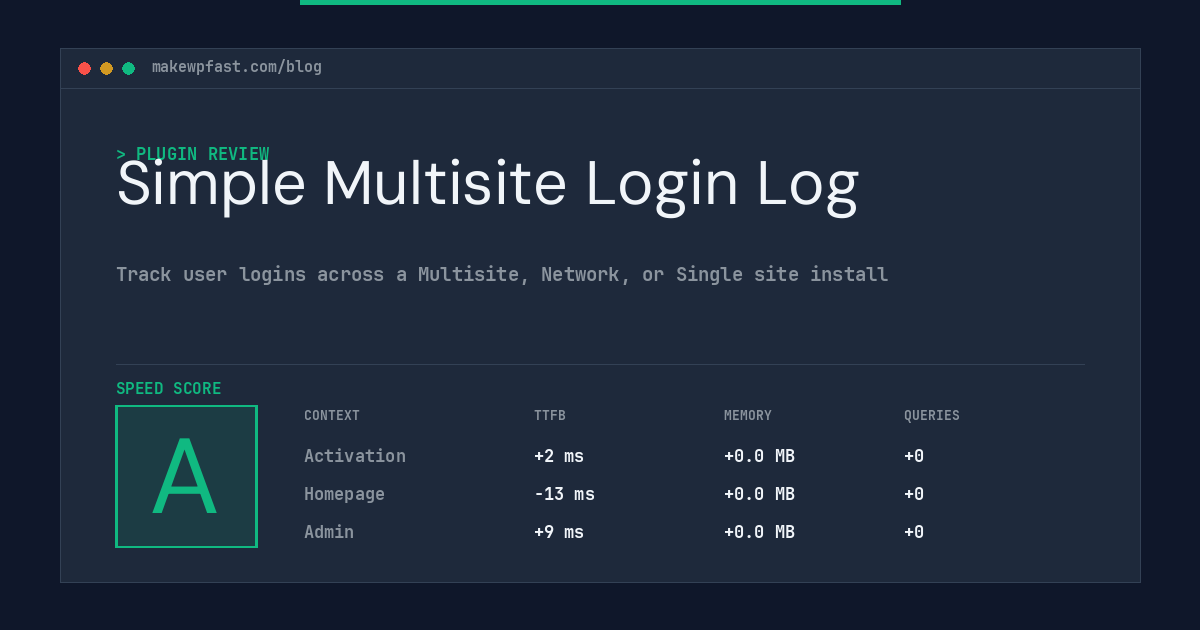Click the yellow window dot
The image size is (1200, 630).
106,68
